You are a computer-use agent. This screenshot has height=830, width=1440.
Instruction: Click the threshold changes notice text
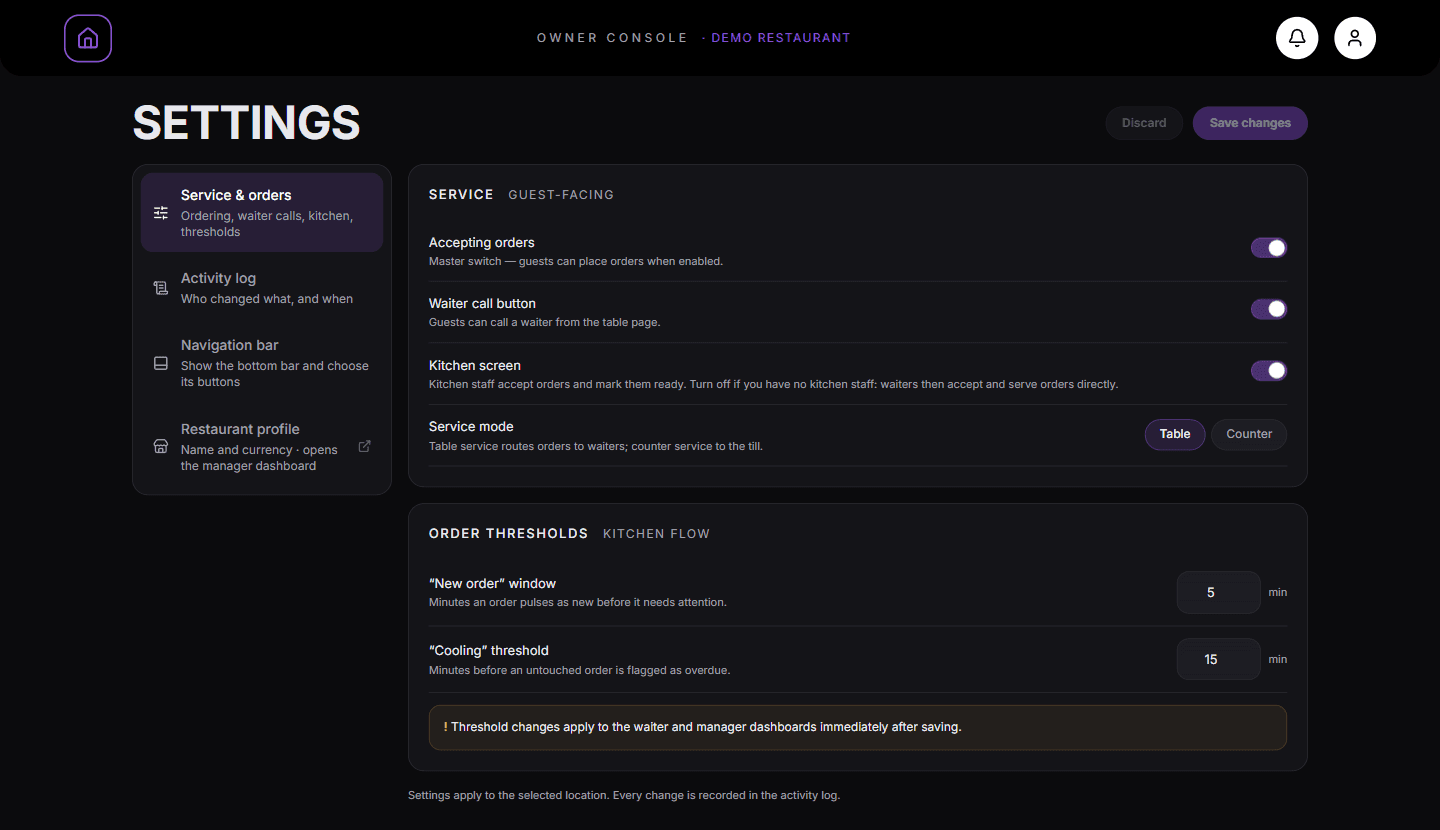pos(706,727)
